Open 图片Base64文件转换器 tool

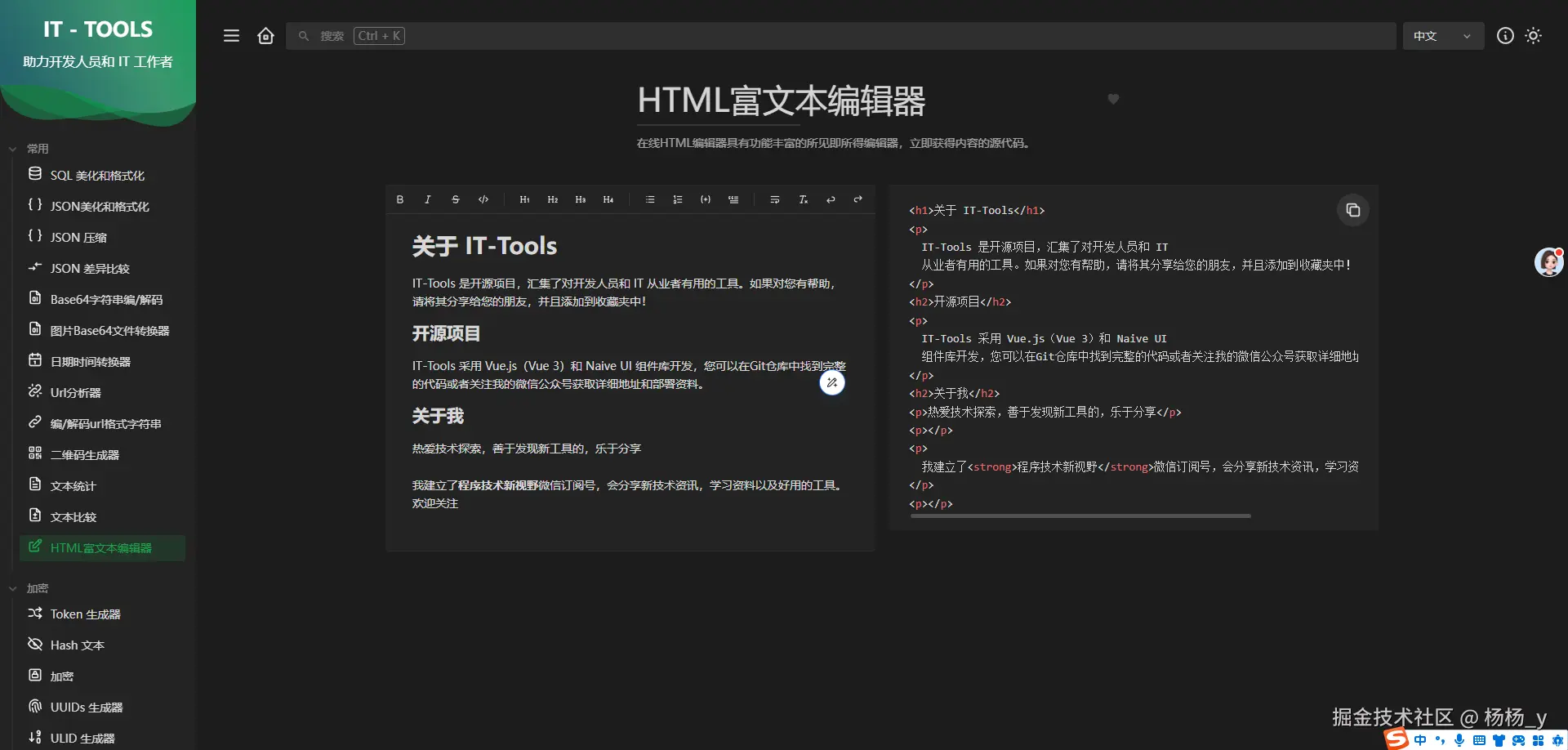[102, 330]
